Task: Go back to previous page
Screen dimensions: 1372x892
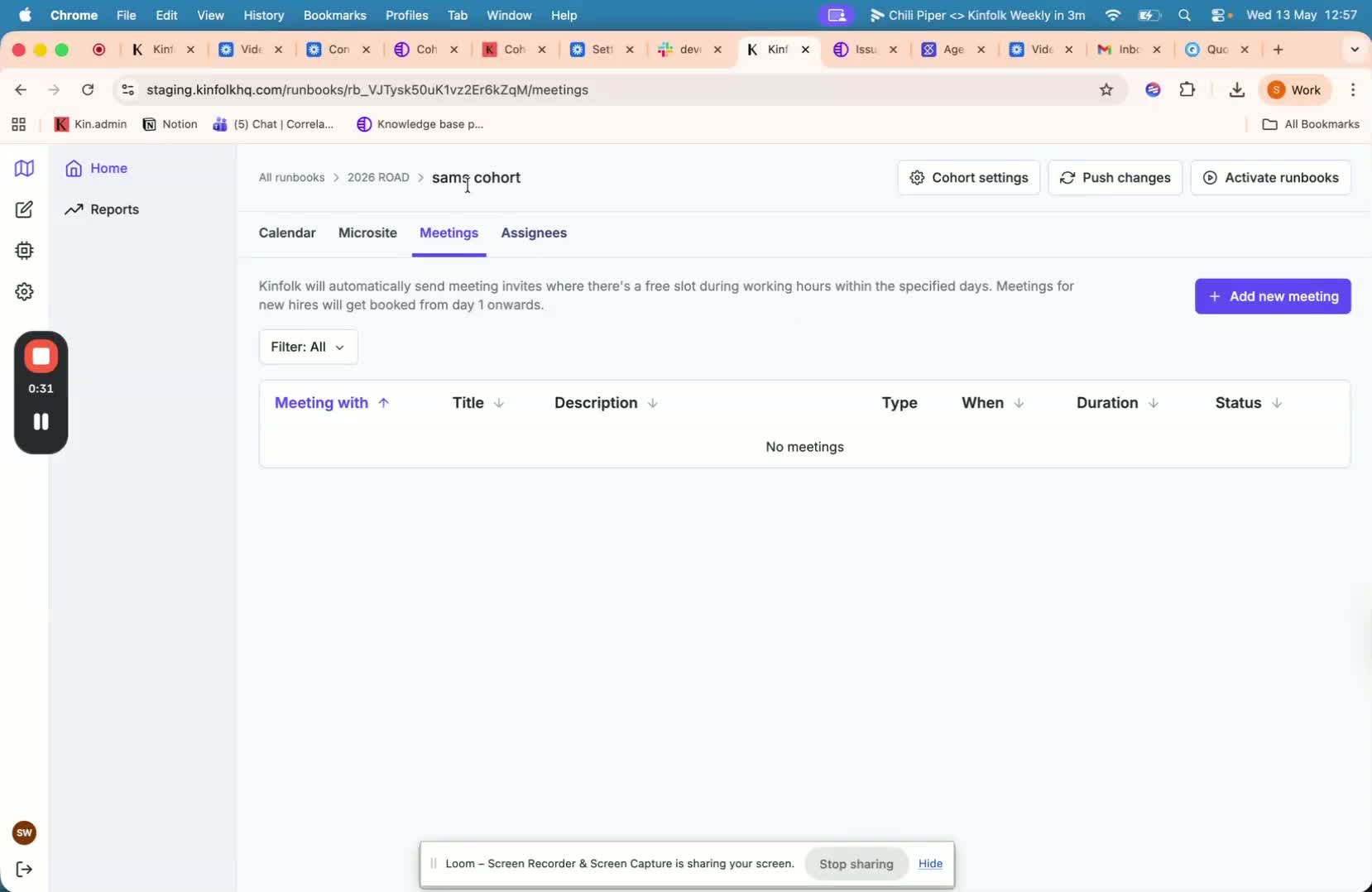Action: coord(21,89)
